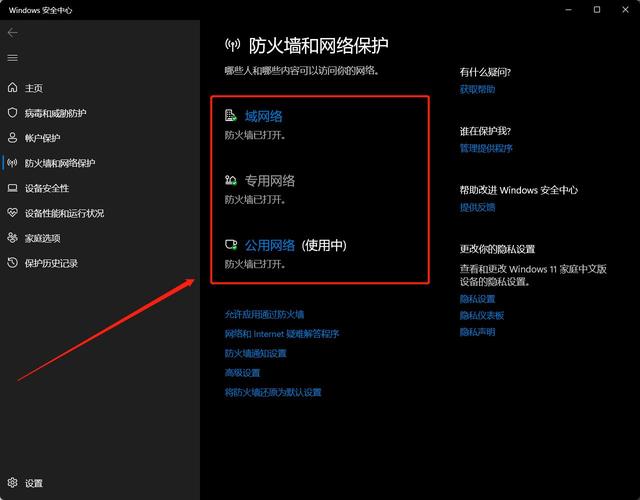Open 专用网络 firewall settings
Viewport: 640px width, 500px height.
[270, 181]
